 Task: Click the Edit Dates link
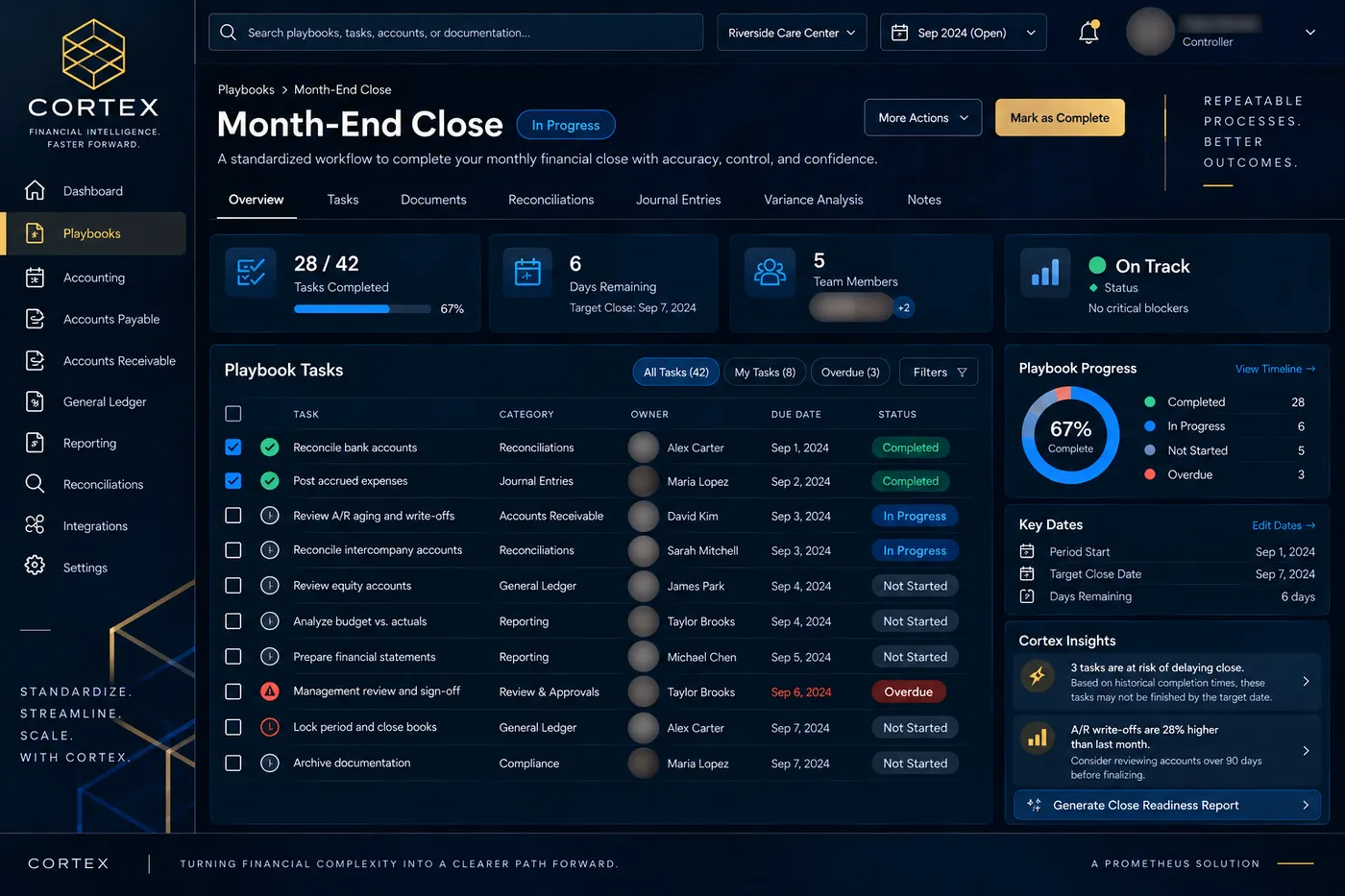(1284, 525)
